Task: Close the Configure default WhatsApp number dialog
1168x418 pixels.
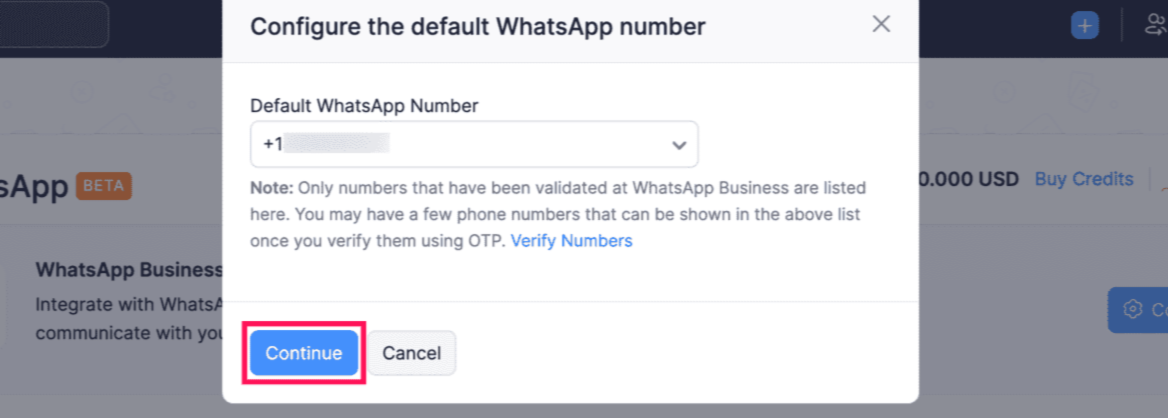Action: tap(881, 25)
